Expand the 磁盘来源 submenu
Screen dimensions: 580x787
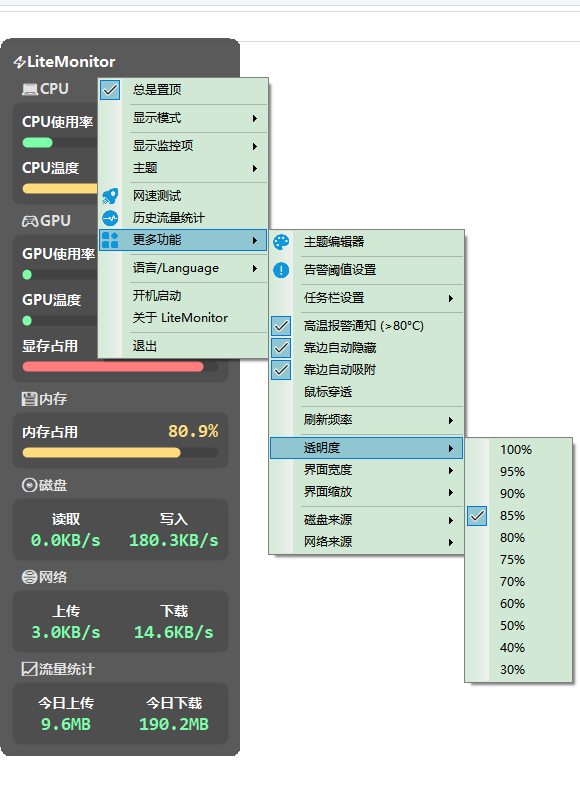[x=366, y=519]
